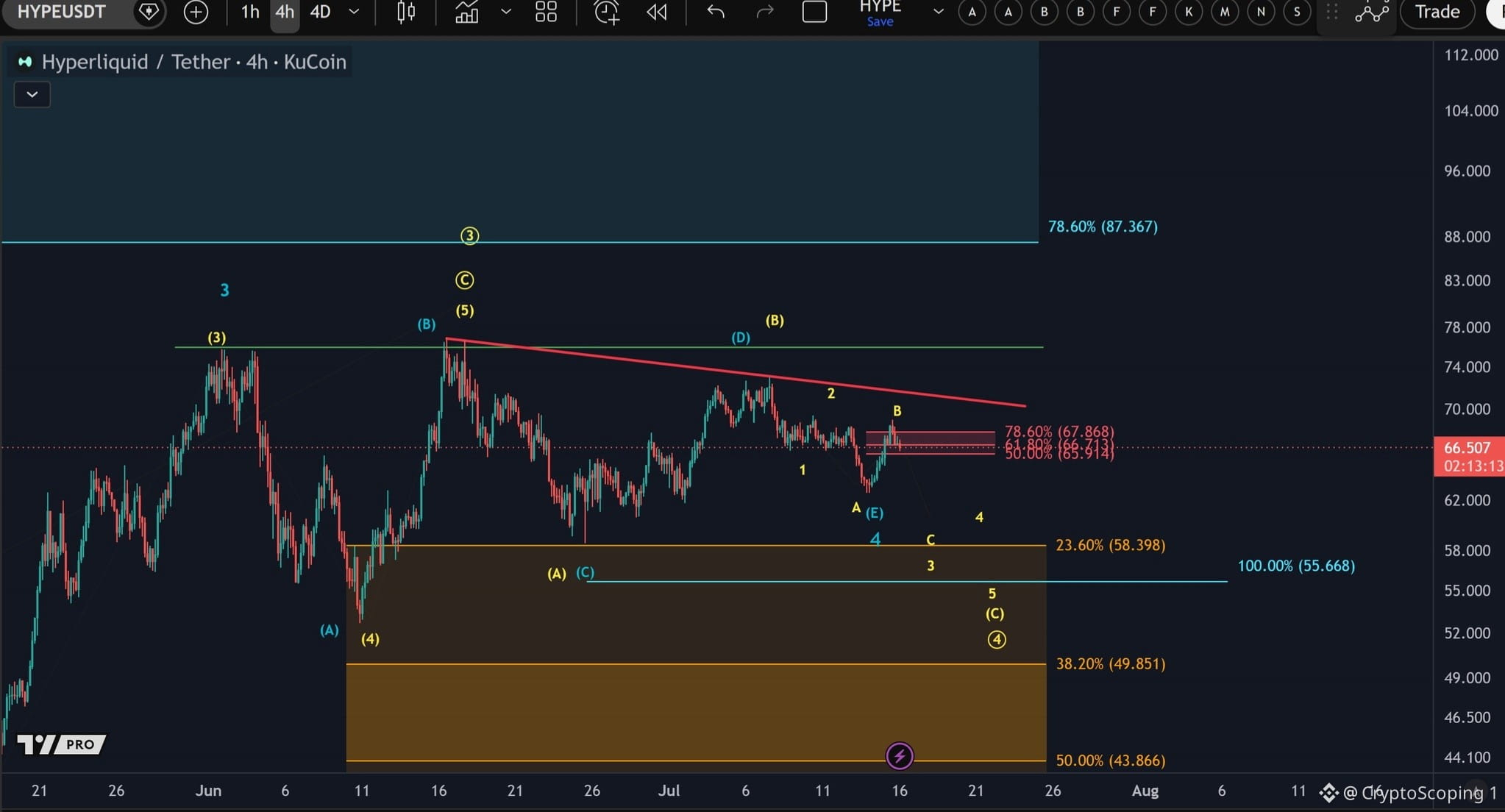This screenshot has height=812, width=1505.
Task: Click the Hyperliquid / Tether chart title
Action: [x=194, y=62]
